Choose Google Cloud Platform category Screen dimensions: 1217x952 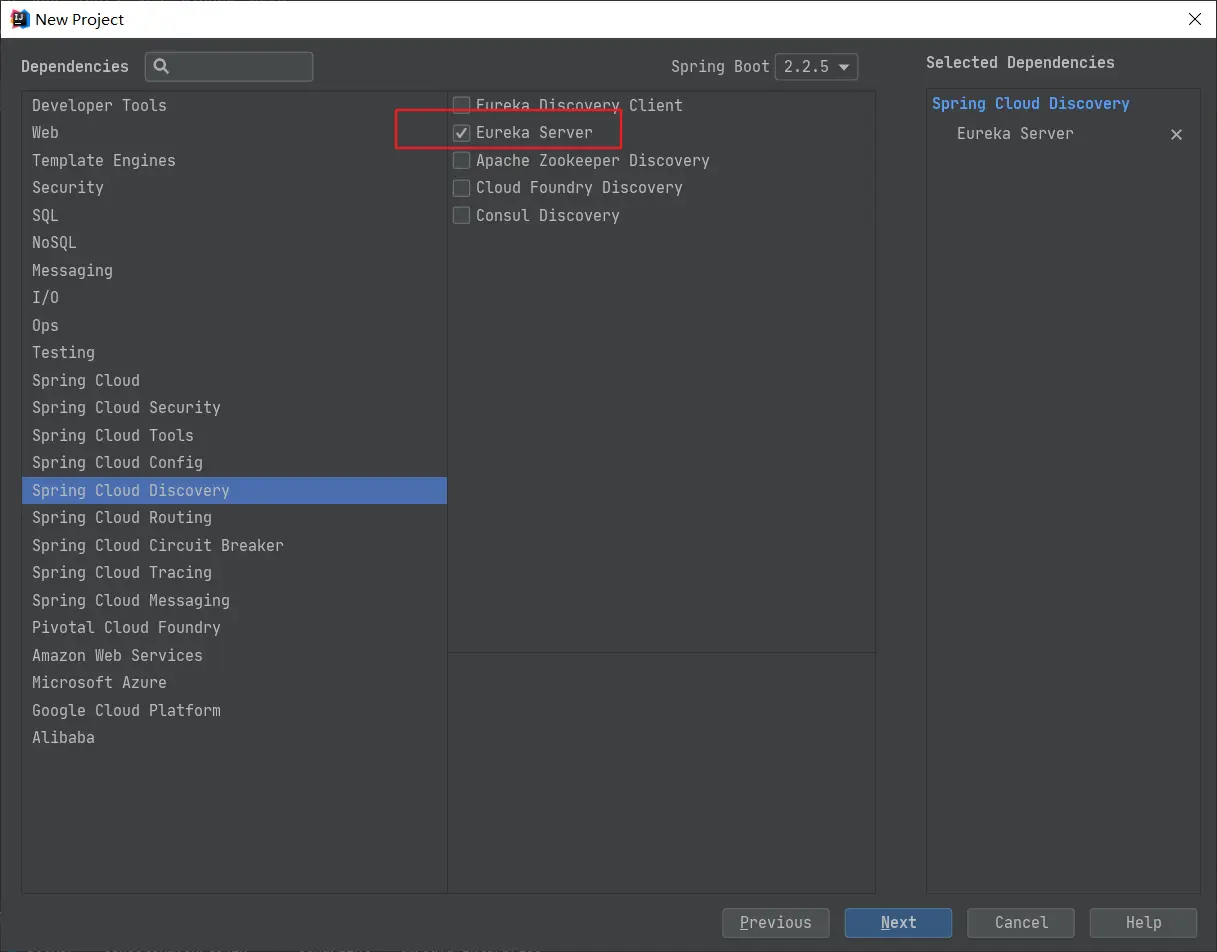234,710
